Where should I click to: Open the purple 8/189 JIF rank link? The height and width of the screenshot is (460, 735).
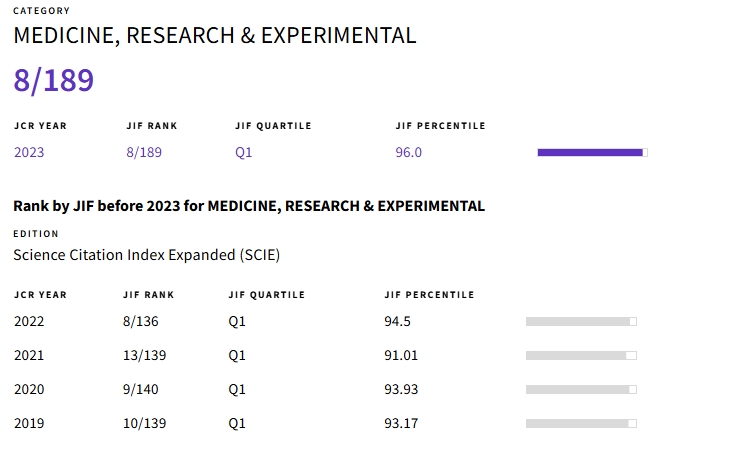[144, 152]
